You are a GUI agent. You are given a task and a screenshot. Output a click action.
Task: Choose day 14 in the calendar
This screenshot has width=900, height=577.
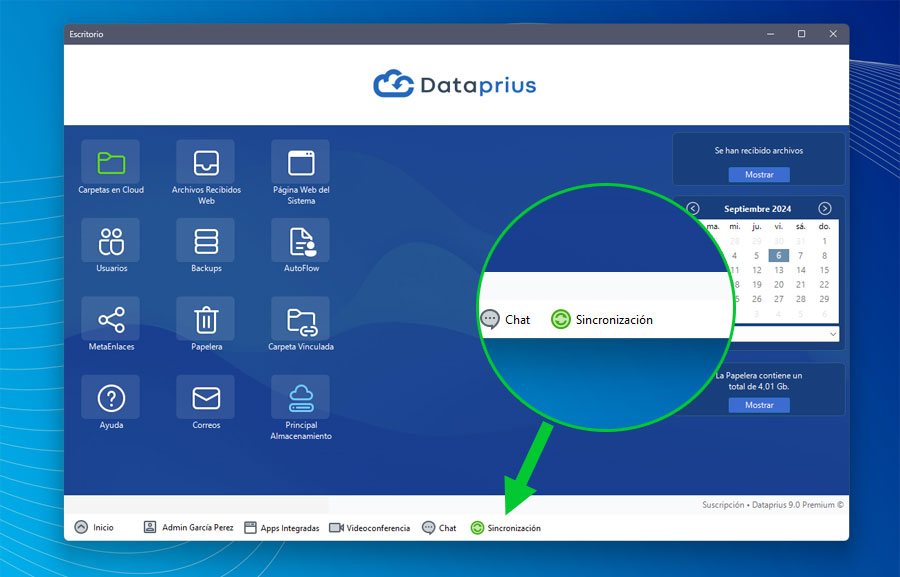[x=801, y=270]
